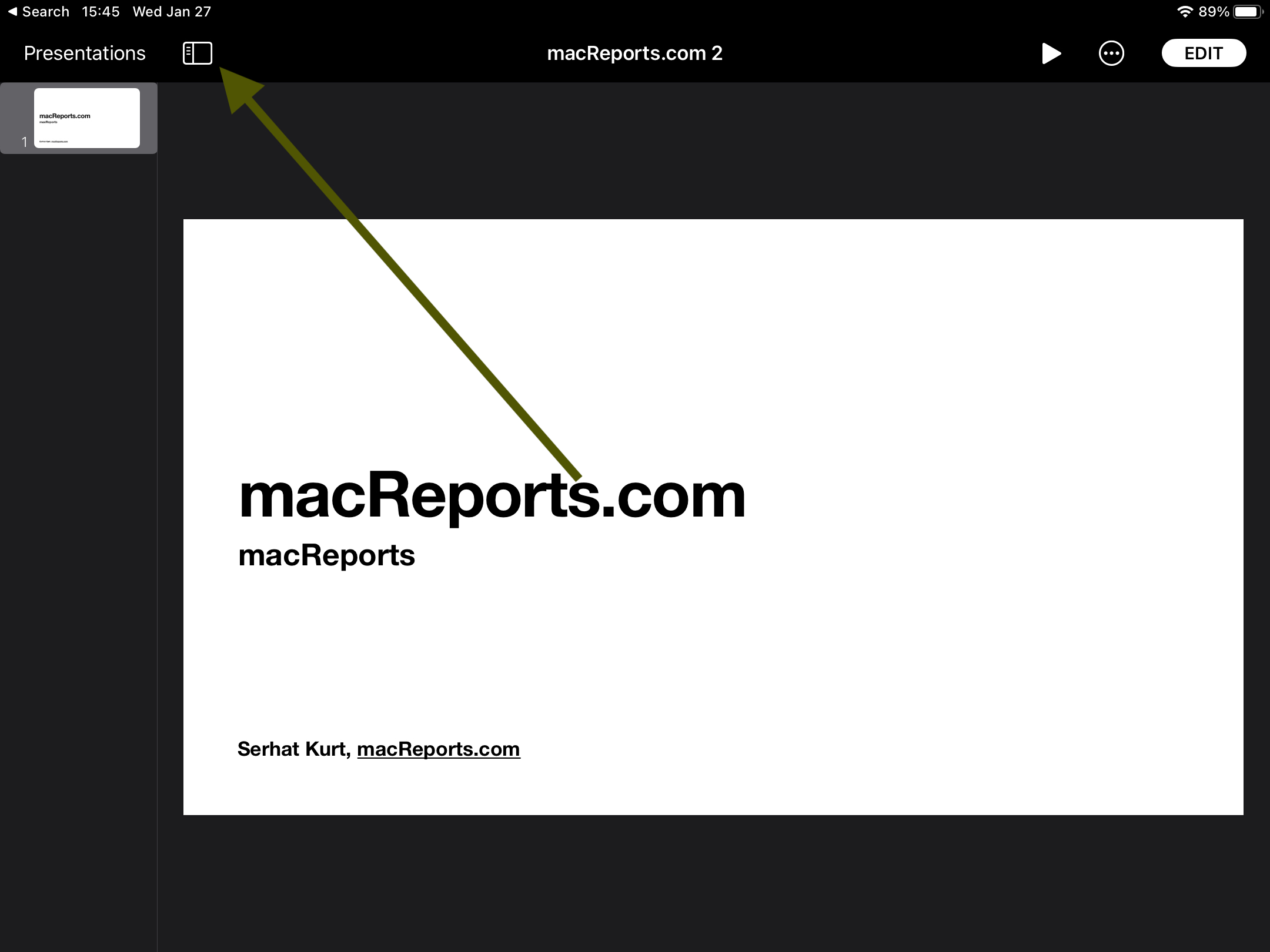Tap the macReports.com hyperlink on slide
The image size is (1270, 952).
(x=438, y=748)
